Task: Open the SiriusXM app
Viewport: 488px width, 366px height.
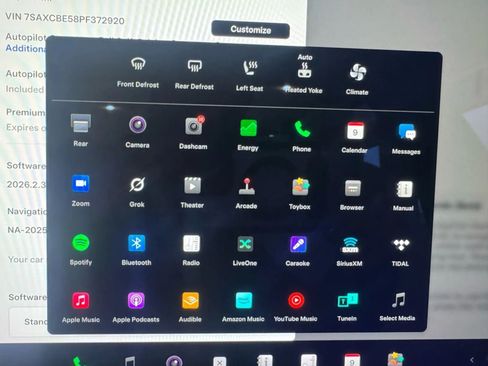Action: pos(349,251)
